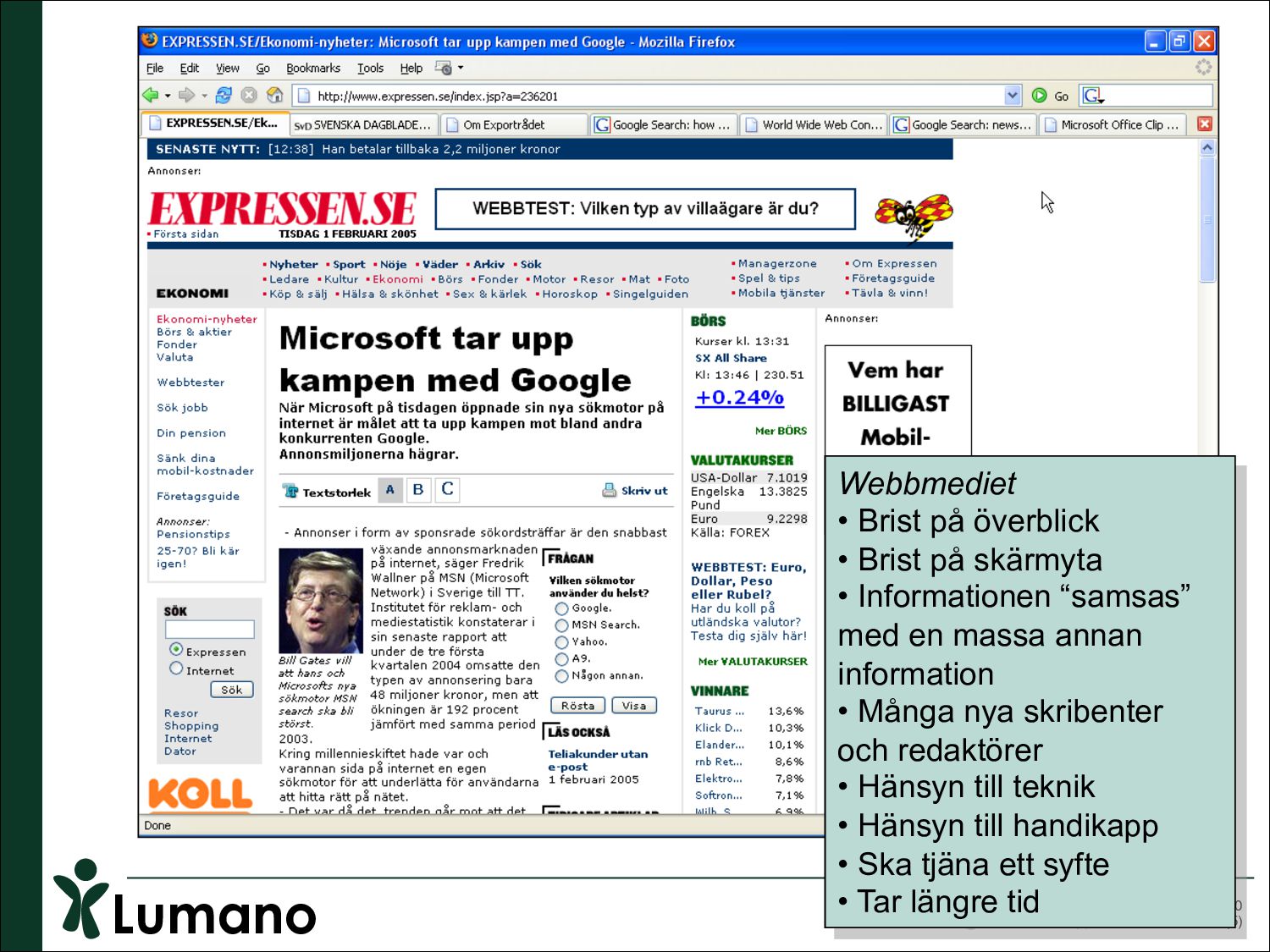Choose Google in the poll
The width and height of the screenshot is (1270, 952).
[561, 608]
